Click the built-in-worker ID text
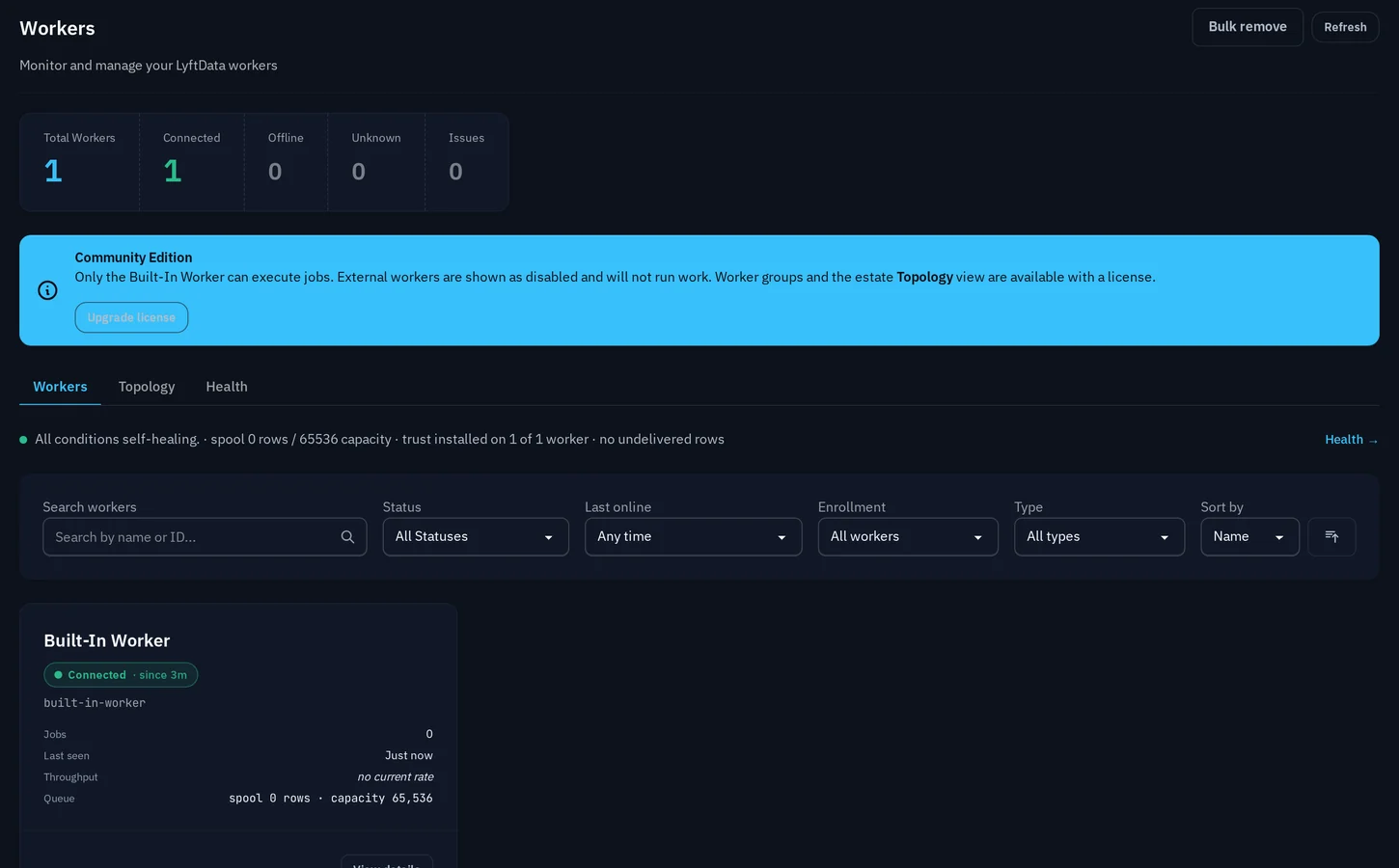1399x868 pixels. coord(95,703)
